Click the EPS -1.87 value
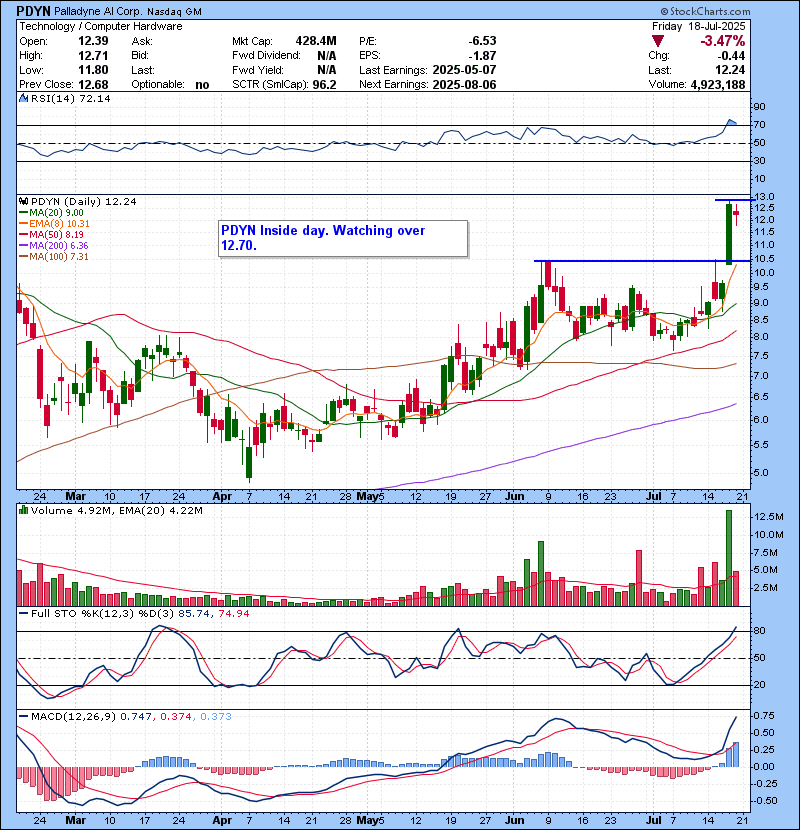Screen dimensions: 800x830 [482, 56]
